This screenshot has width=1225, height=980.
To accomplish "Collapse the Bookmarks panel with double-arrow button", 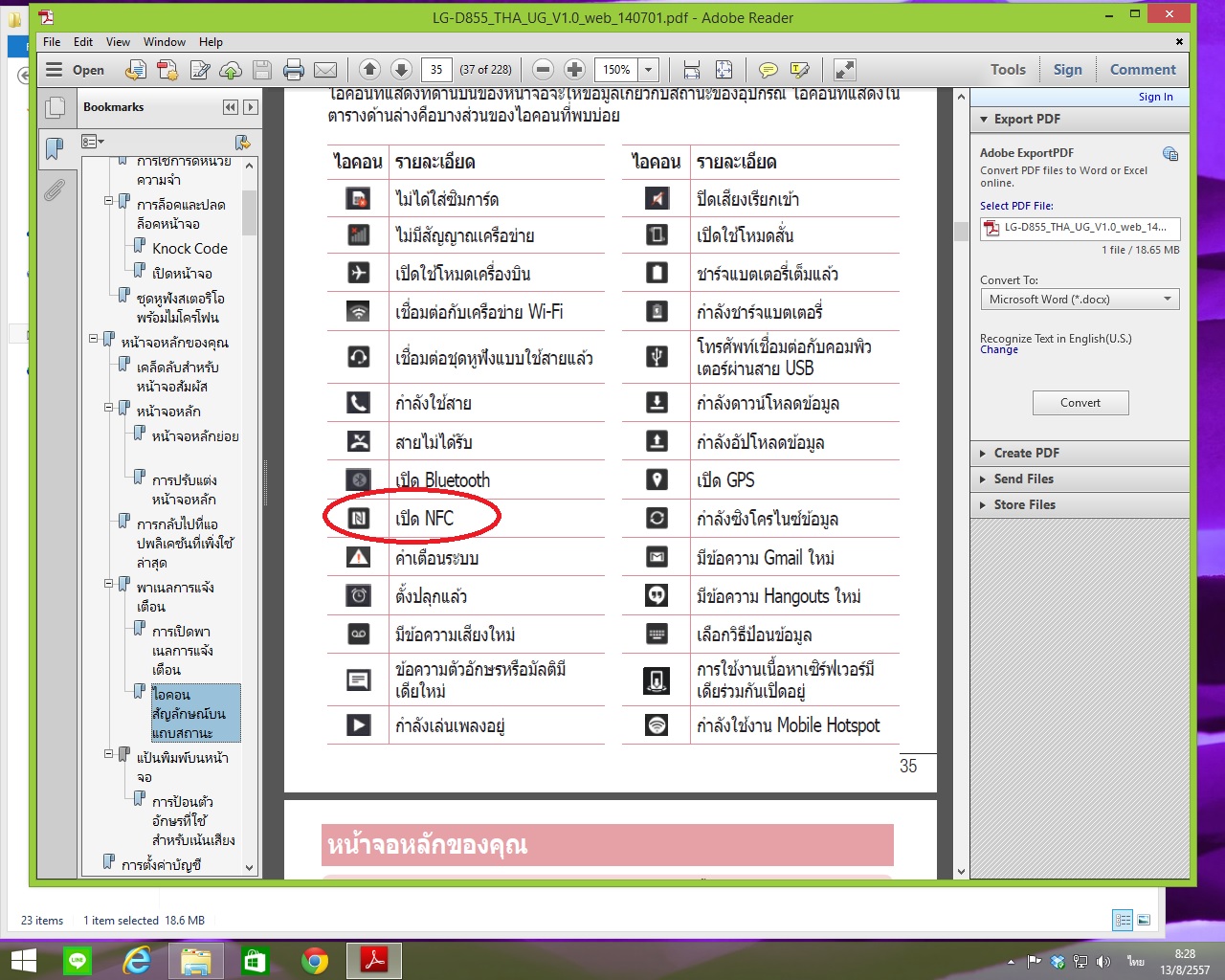I will point(230,107).
